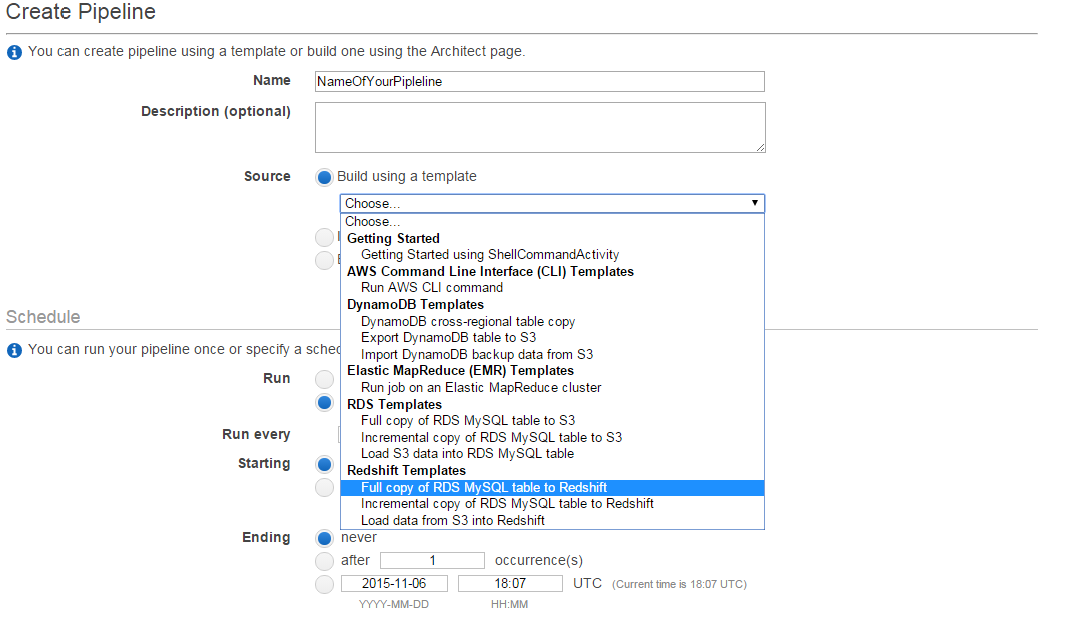Click the info icon beside template hint
Screen dimensions: 1067x625
[14, 52]
